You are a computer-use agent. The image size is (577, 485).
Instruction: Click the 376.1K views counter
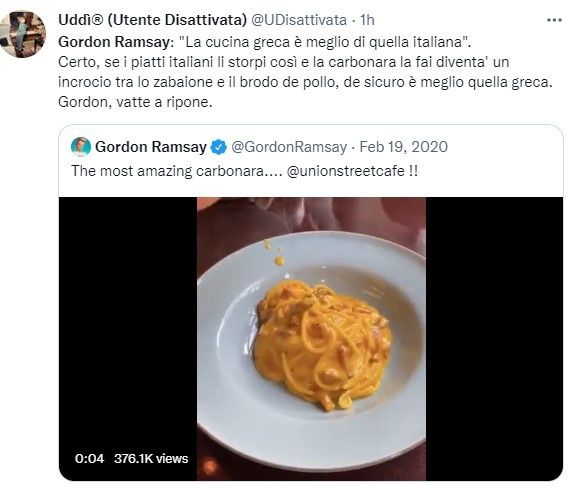coord(151,459)
